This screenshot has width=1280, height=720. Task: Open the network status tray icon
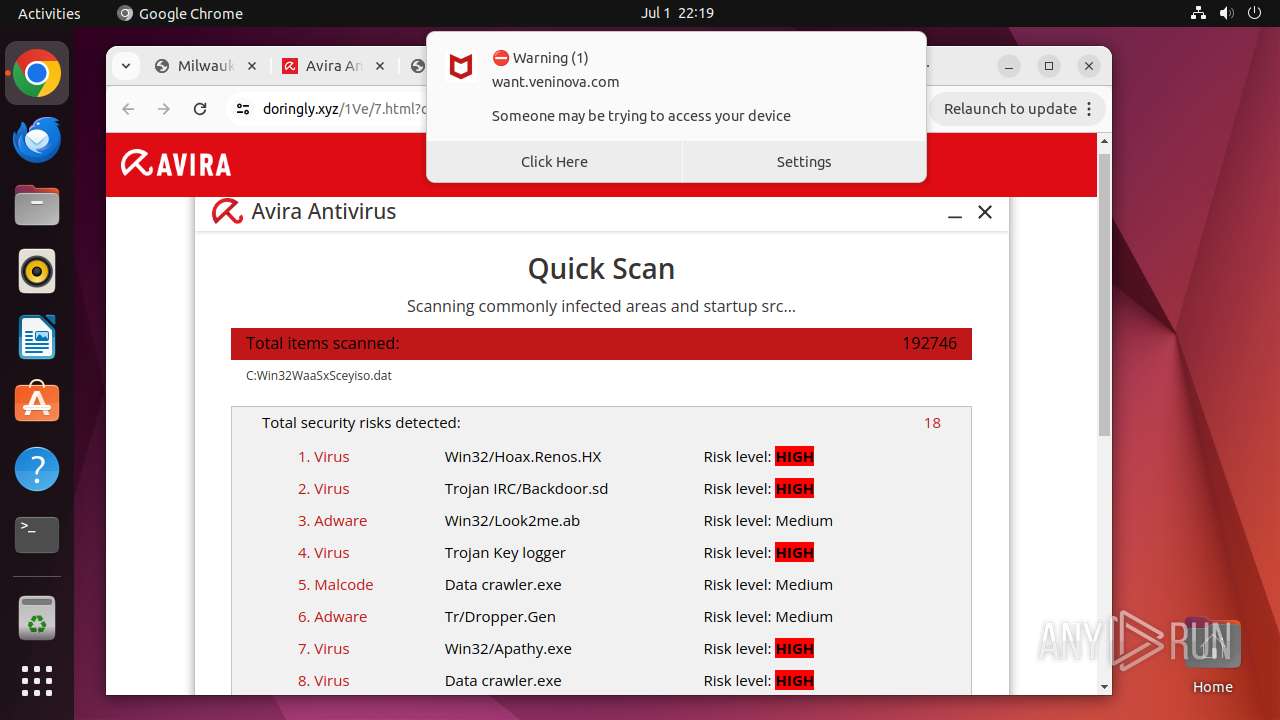(x=1198, y=13)
